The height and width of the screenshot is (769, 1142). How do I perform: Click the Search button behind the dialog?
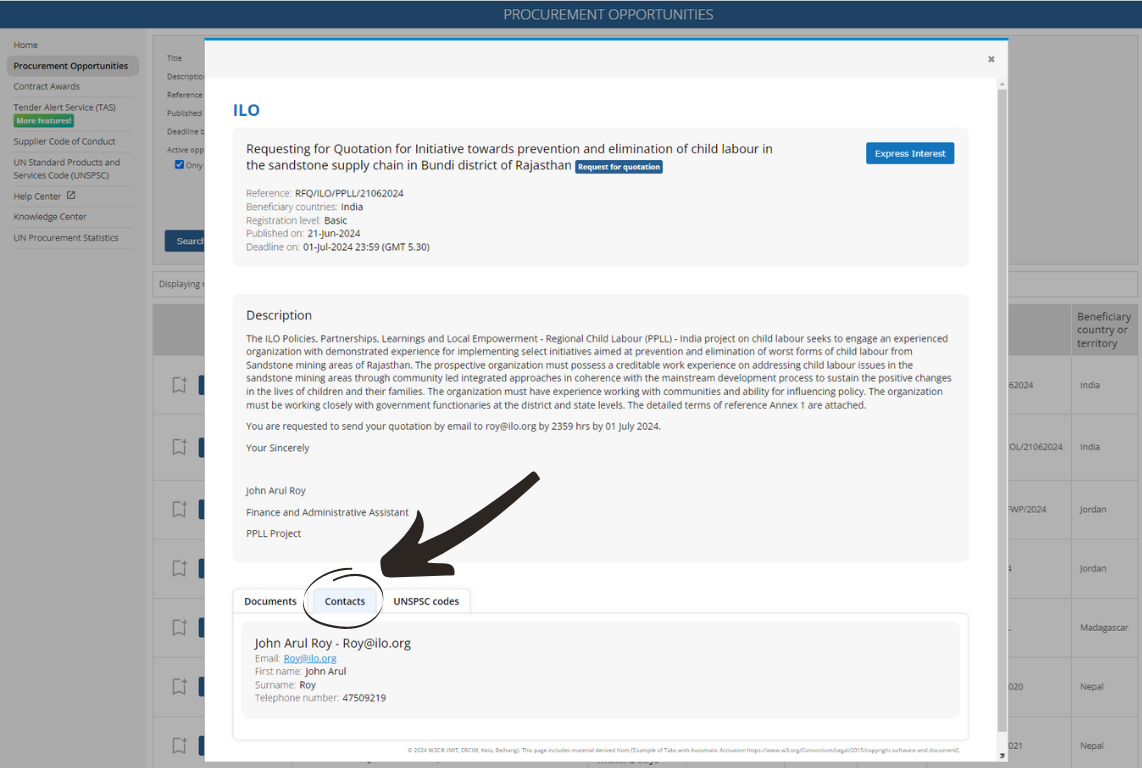click(x=185, y=241)
